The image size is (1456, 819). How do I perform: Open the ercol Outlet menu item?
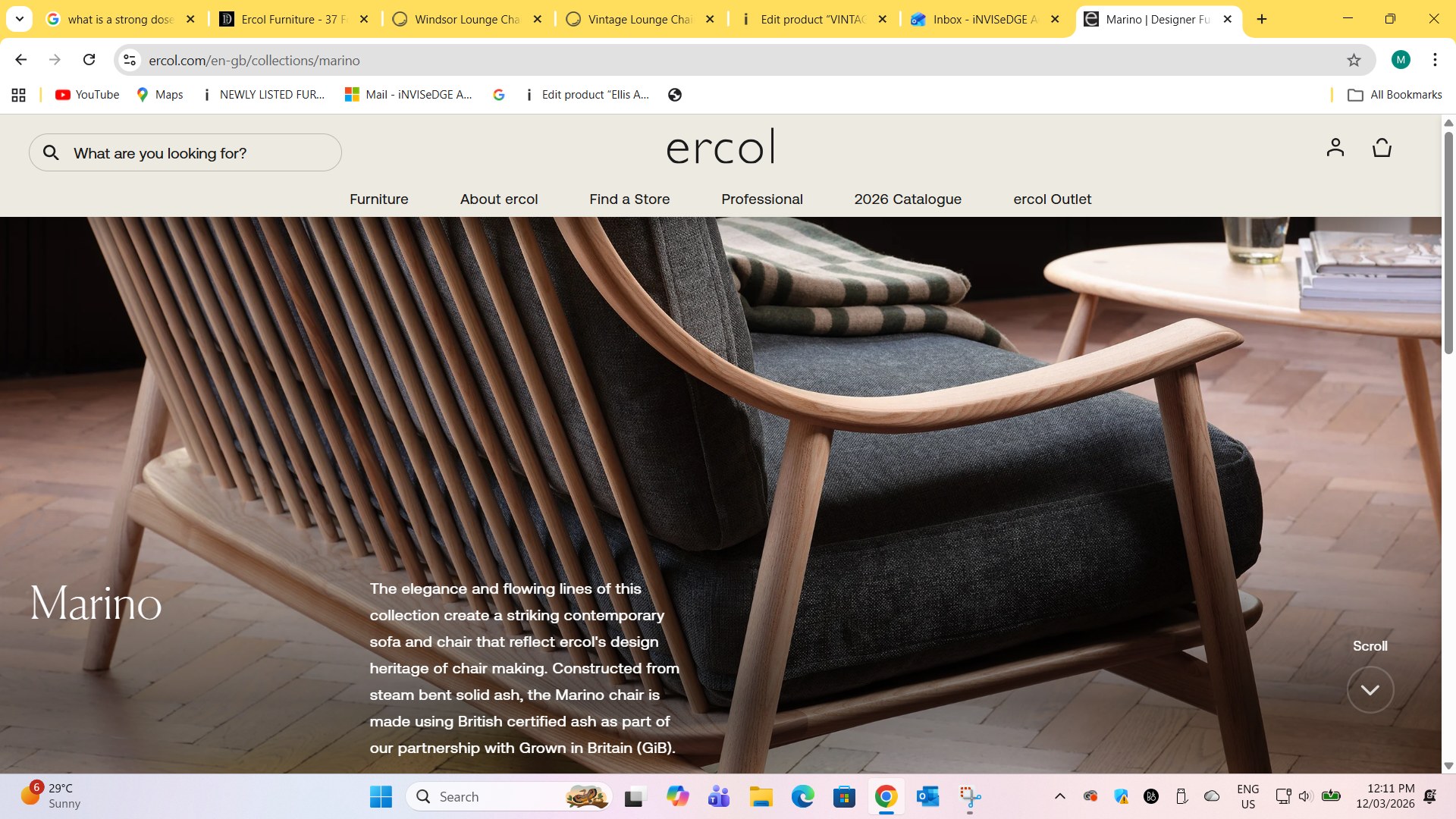(1053, 199)
